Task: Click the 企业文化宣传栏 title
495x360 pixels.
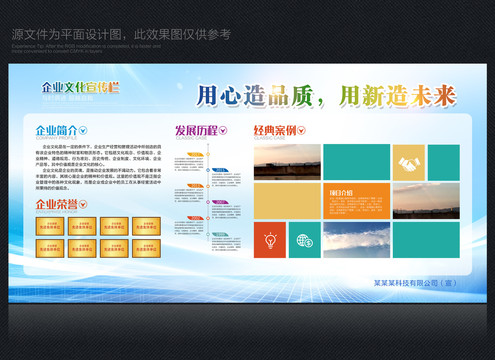Action: [80, 87]
